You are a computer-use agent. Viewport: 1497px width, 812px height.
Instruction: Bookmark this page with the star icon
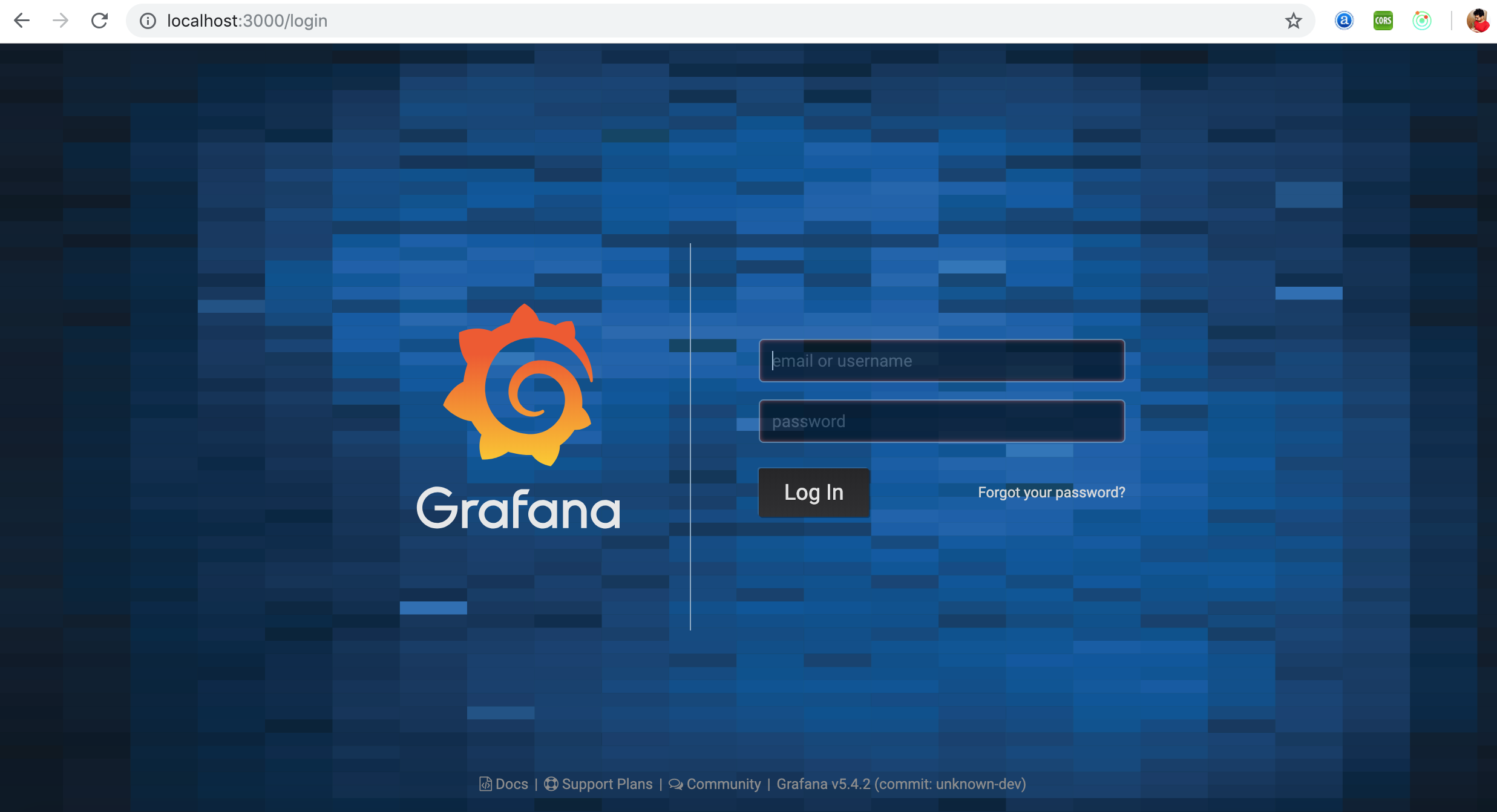click(1293, 21)
